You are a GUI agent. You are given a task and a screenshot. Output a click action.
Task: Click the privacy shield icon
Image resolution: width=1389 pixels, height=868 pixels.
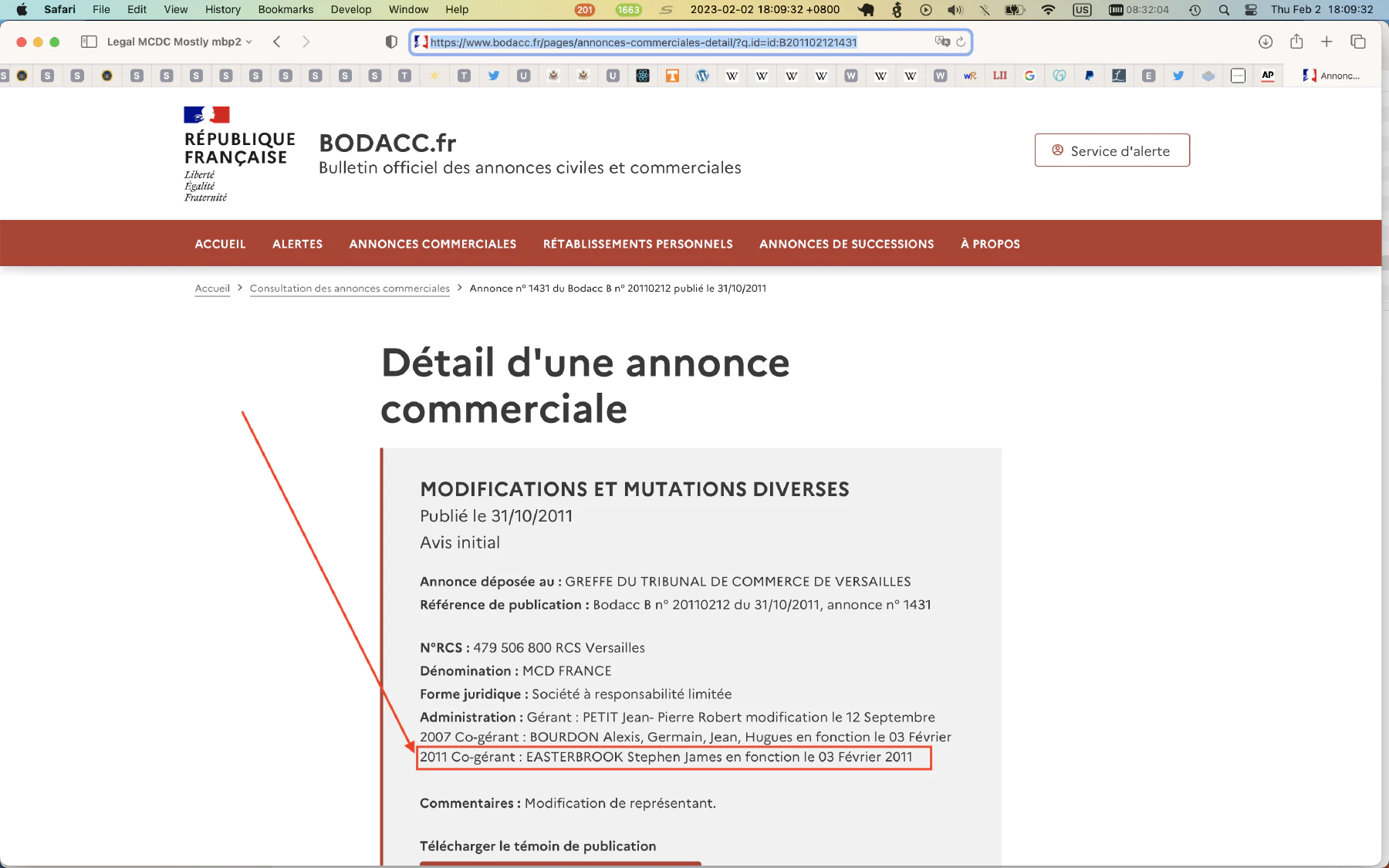(x=391, y=42)
